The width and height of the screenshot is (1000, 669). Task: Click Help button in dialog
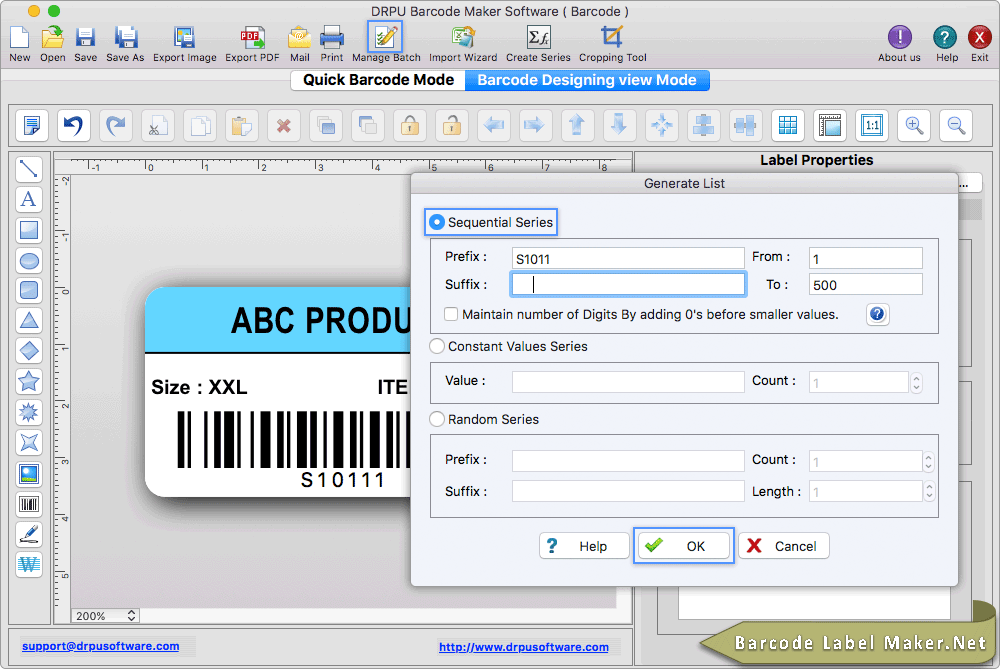coord(584,546)
